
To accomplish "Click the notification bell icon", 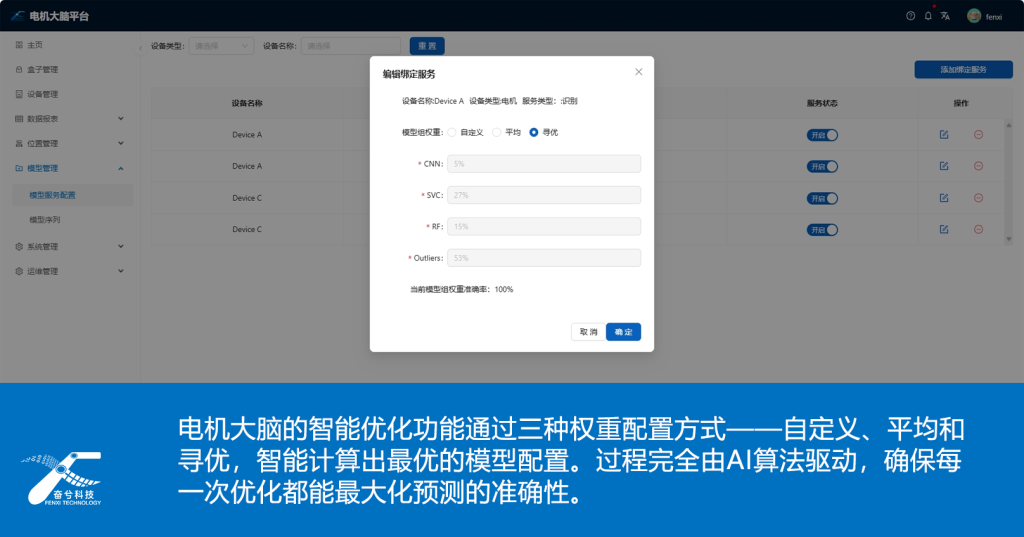I will point(928,16).
